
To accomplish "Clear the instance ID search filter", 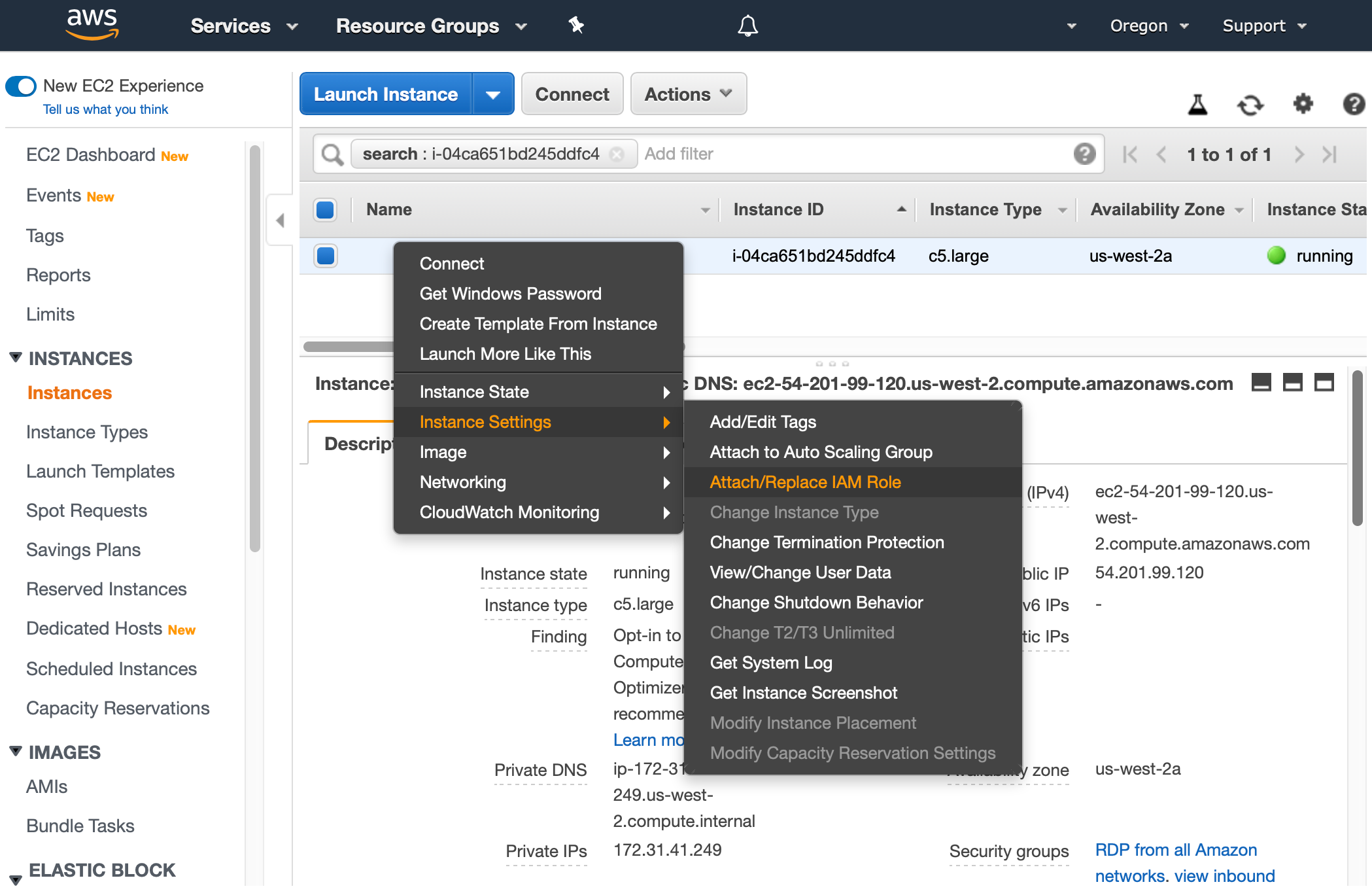I will click(x=617, y=154).
